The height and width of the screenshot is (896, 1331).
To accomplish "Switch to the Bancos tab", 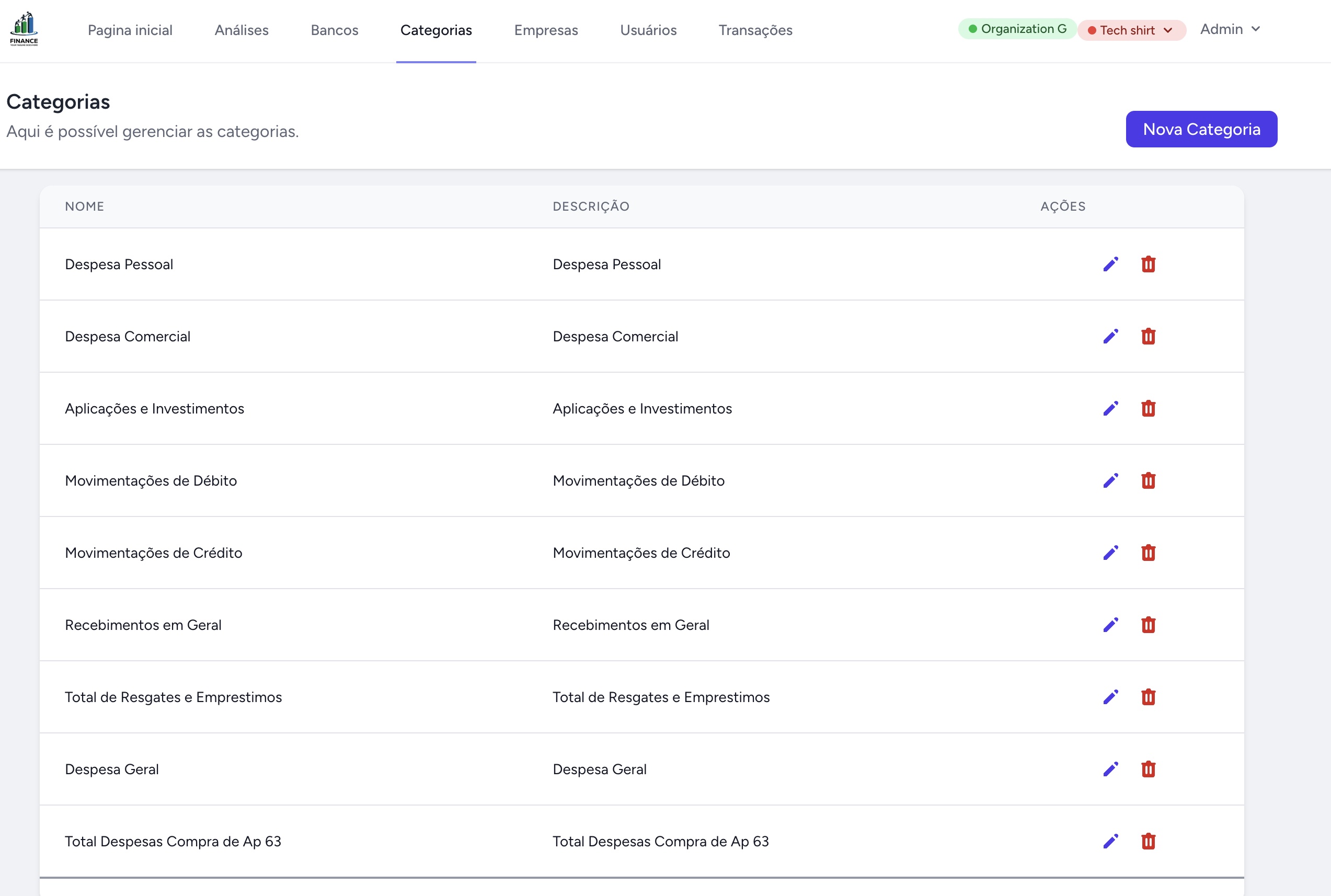I will (x=335, y=30).
